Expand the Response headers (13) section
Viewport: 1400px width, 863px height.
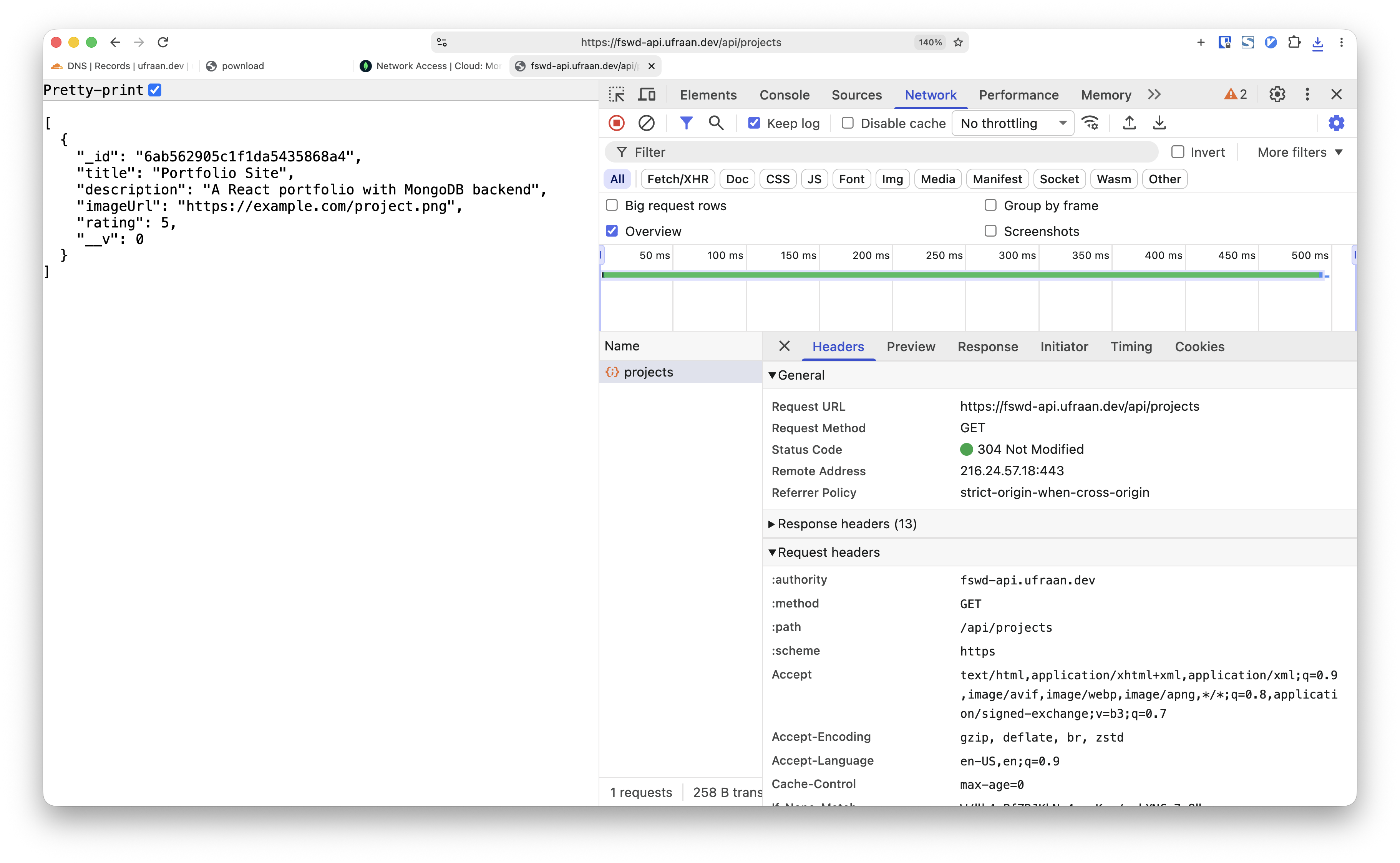(x=843, y=524)
